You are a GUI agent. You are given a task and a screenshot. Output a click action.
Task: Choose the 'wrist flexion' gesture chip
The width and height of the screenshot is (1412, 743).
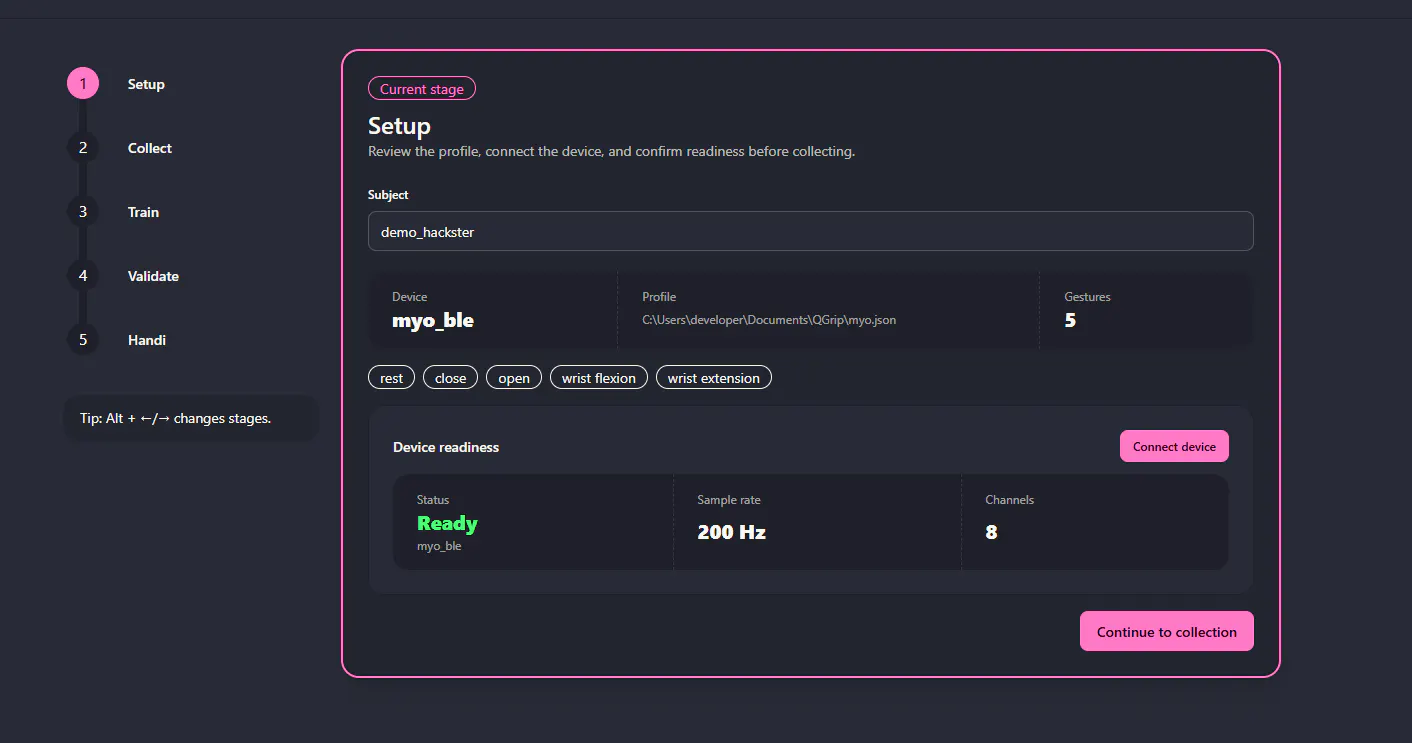click(599, 378)
